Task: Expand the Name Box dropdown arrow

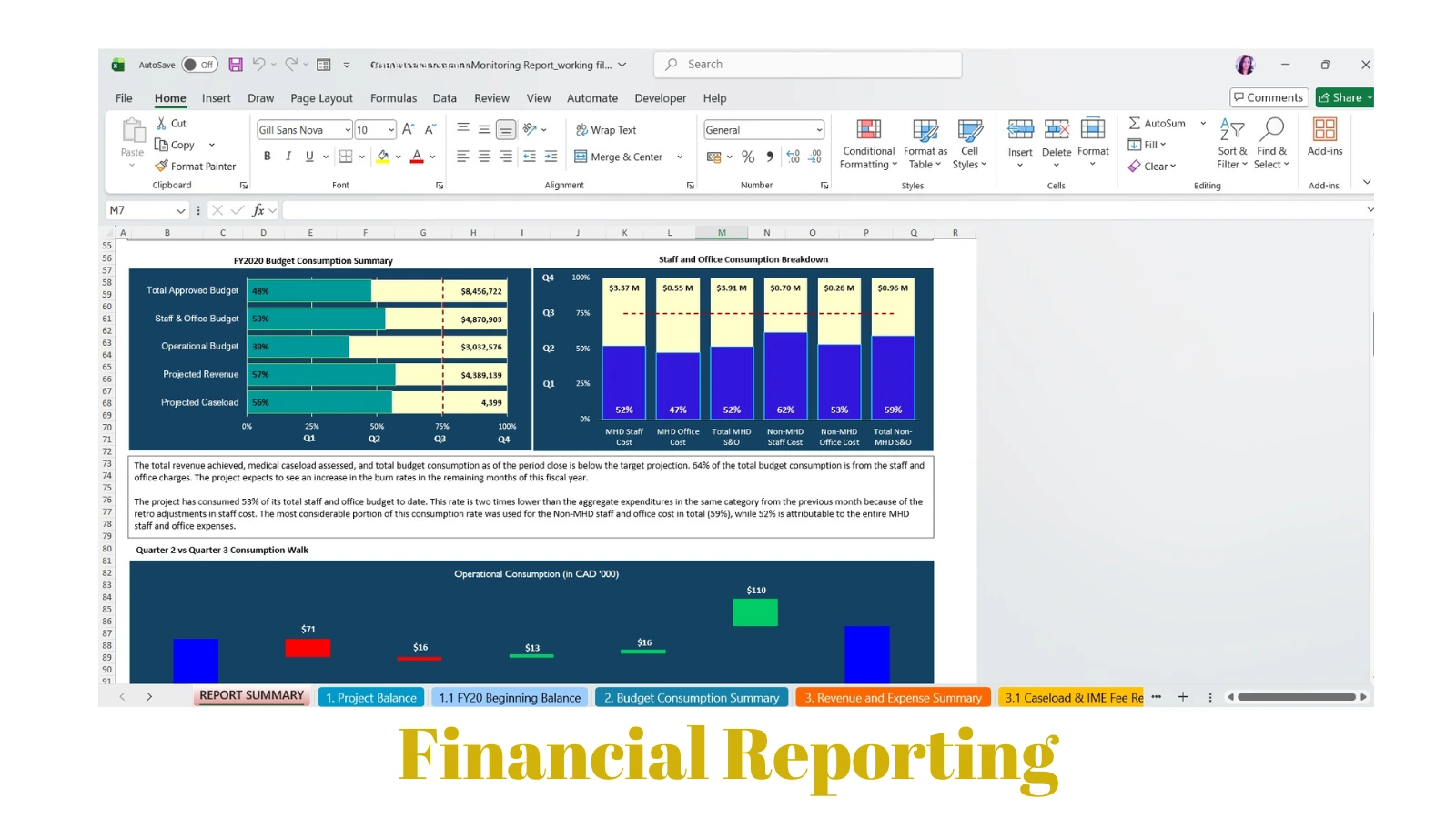Action: (x=181, y=210)
